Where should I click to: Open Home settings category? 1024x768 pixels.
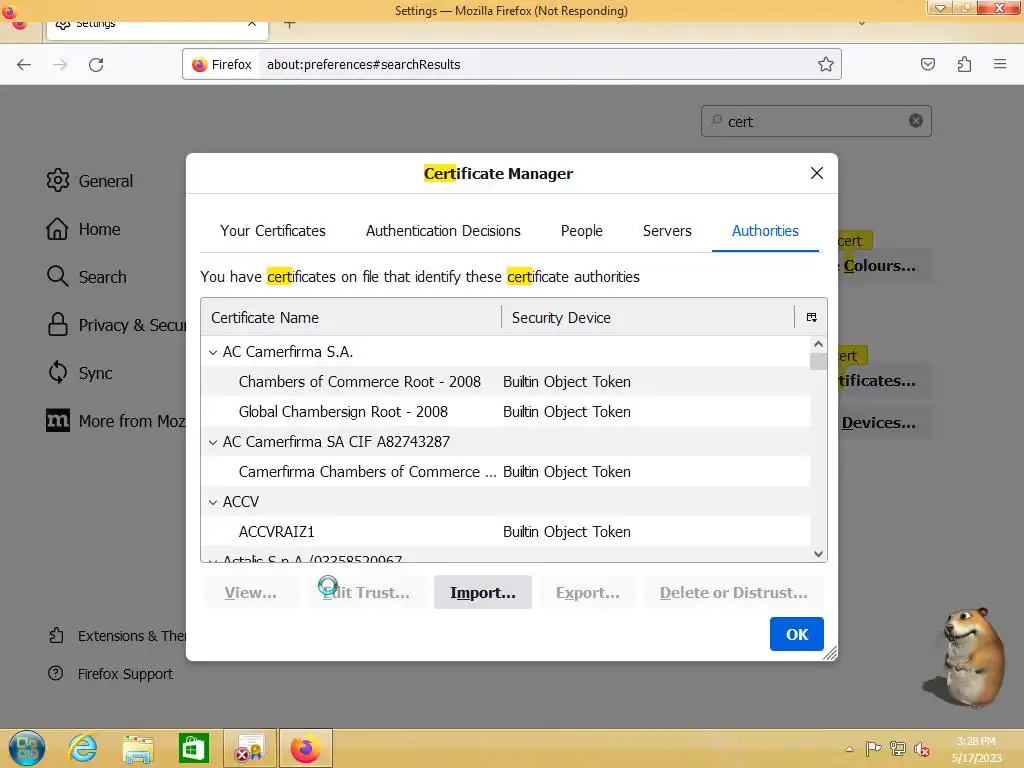click(x=84, y=229)
